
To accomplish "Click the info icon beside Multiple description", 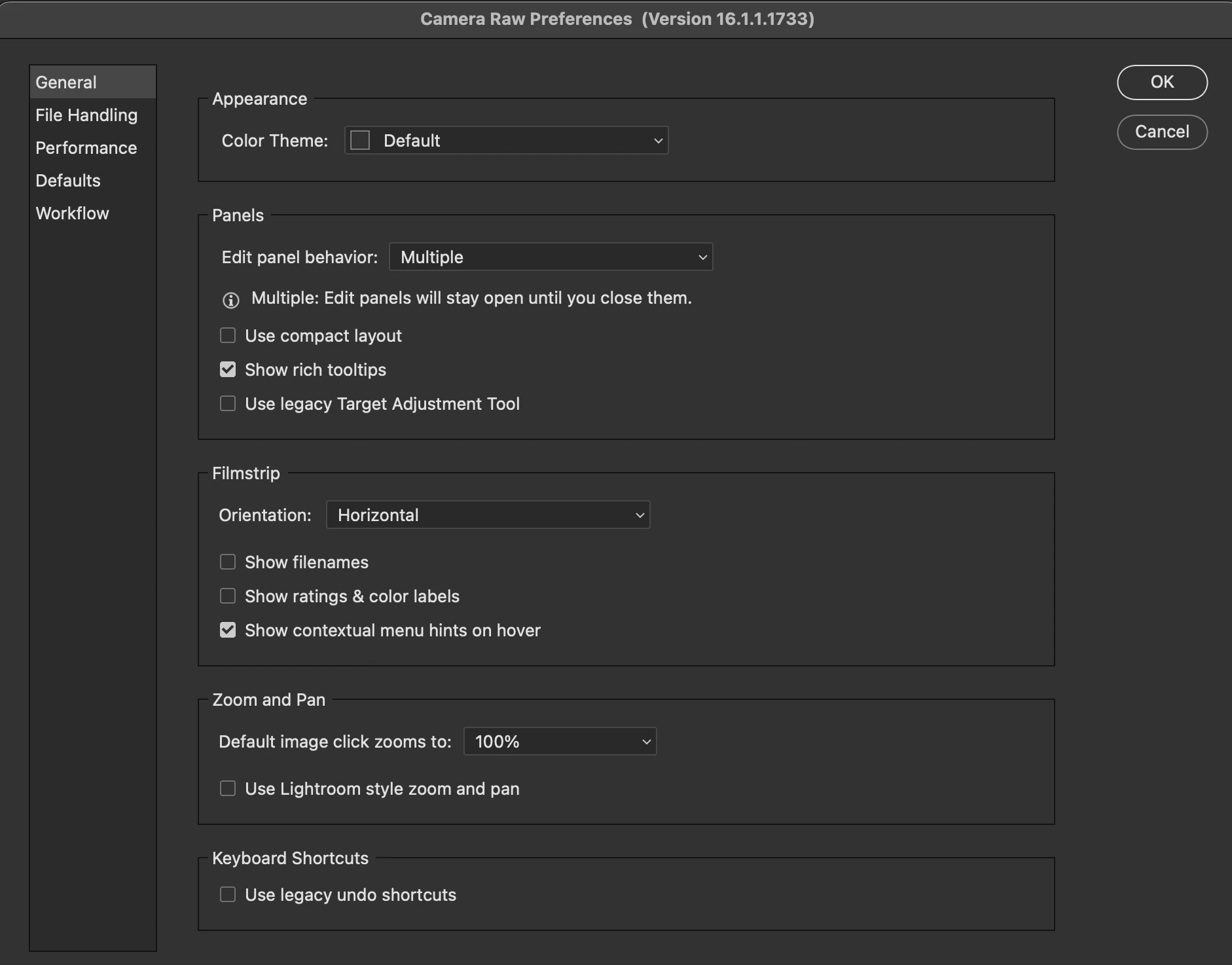I will (x=230, y=300).
